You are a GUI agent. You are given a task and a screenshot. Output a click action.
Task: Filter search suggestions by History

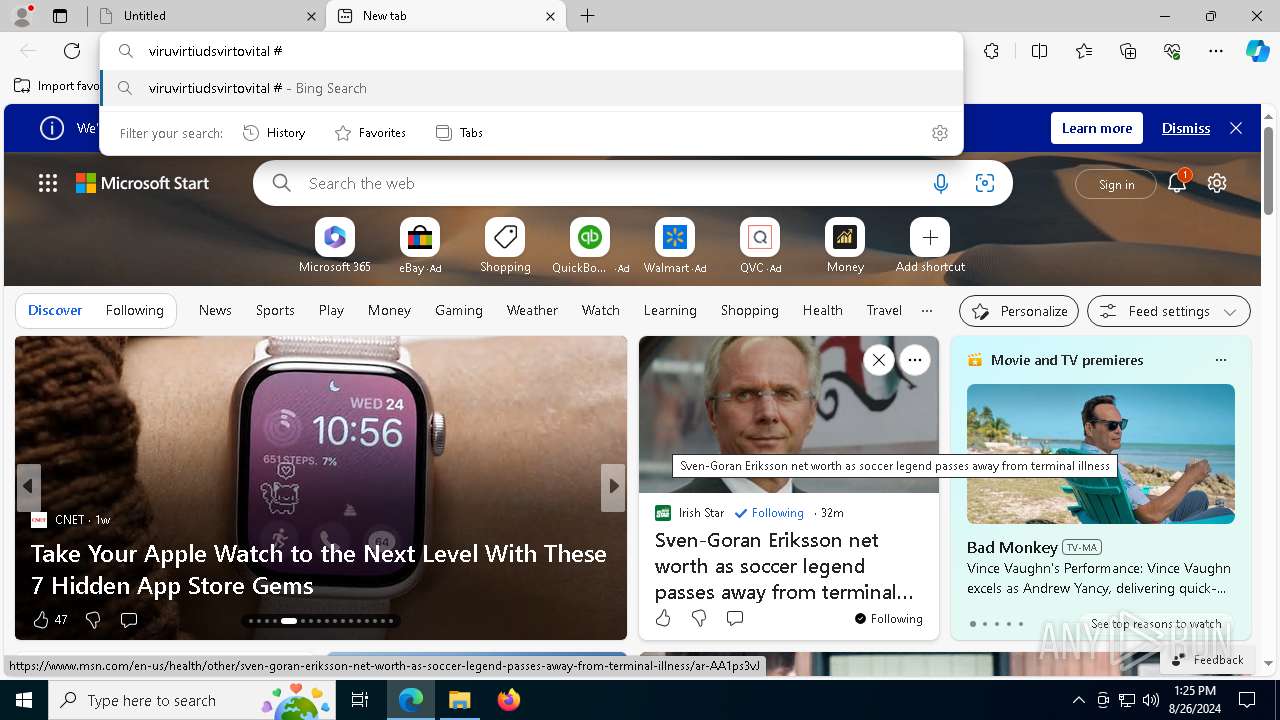(x=274, y=133)
